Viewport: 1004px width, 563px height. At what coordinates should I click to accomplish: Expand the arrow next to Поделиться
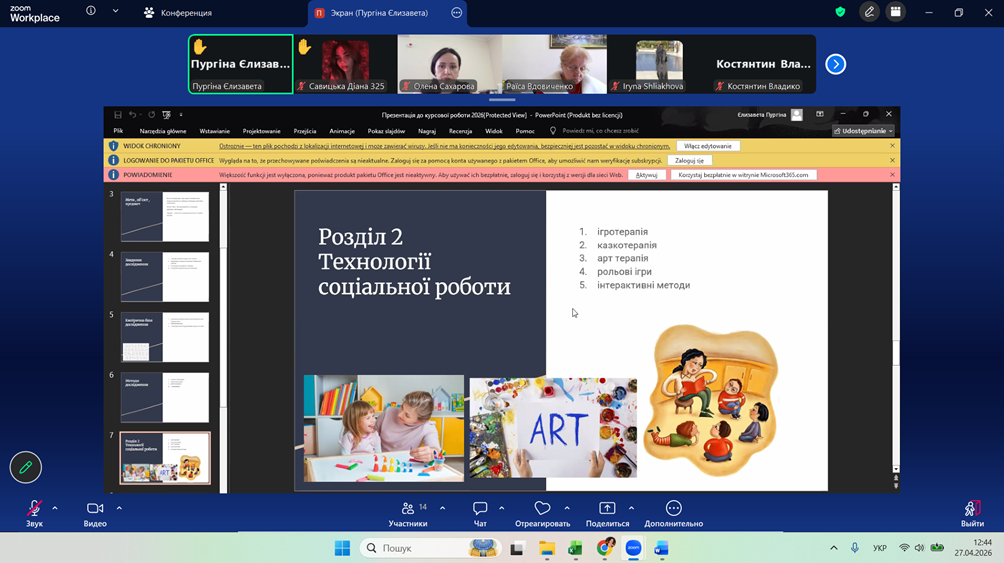point(631,508)
